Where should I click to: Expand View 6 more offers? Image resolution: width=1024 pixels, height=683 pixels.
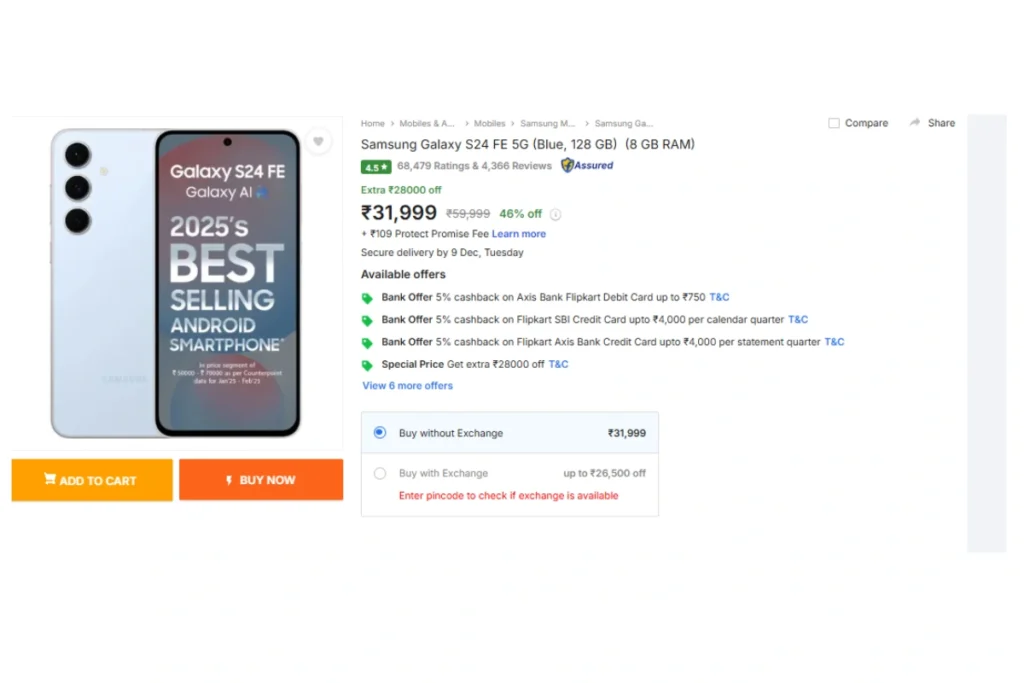click(407, 386)
